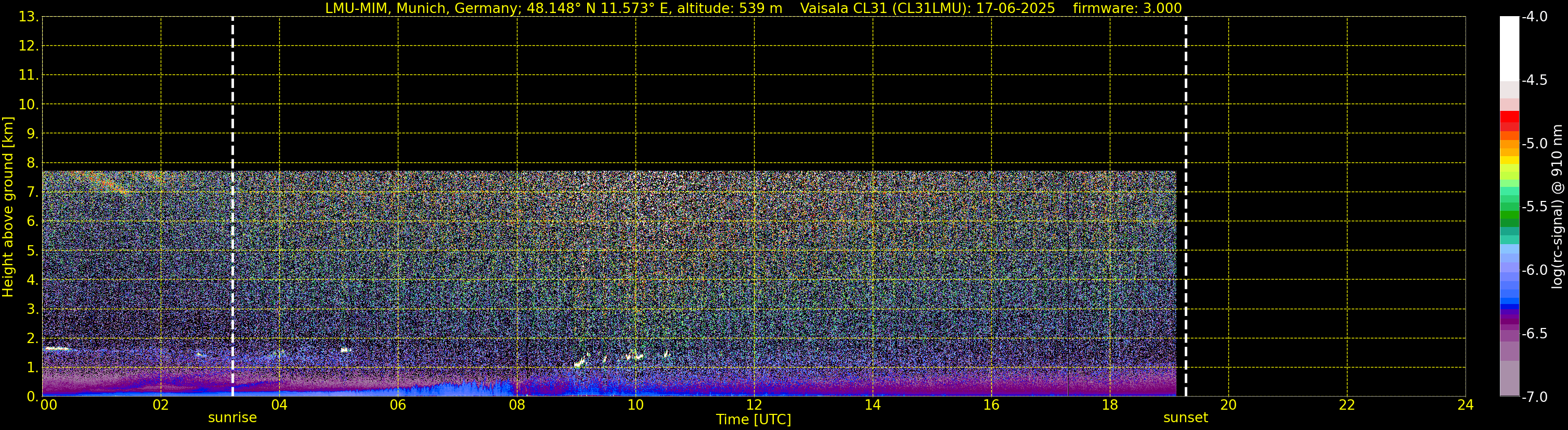This screenshot has width=1568, height=430.
Task: Click the '2.' height tick label
Action: [x=32, y=339]
